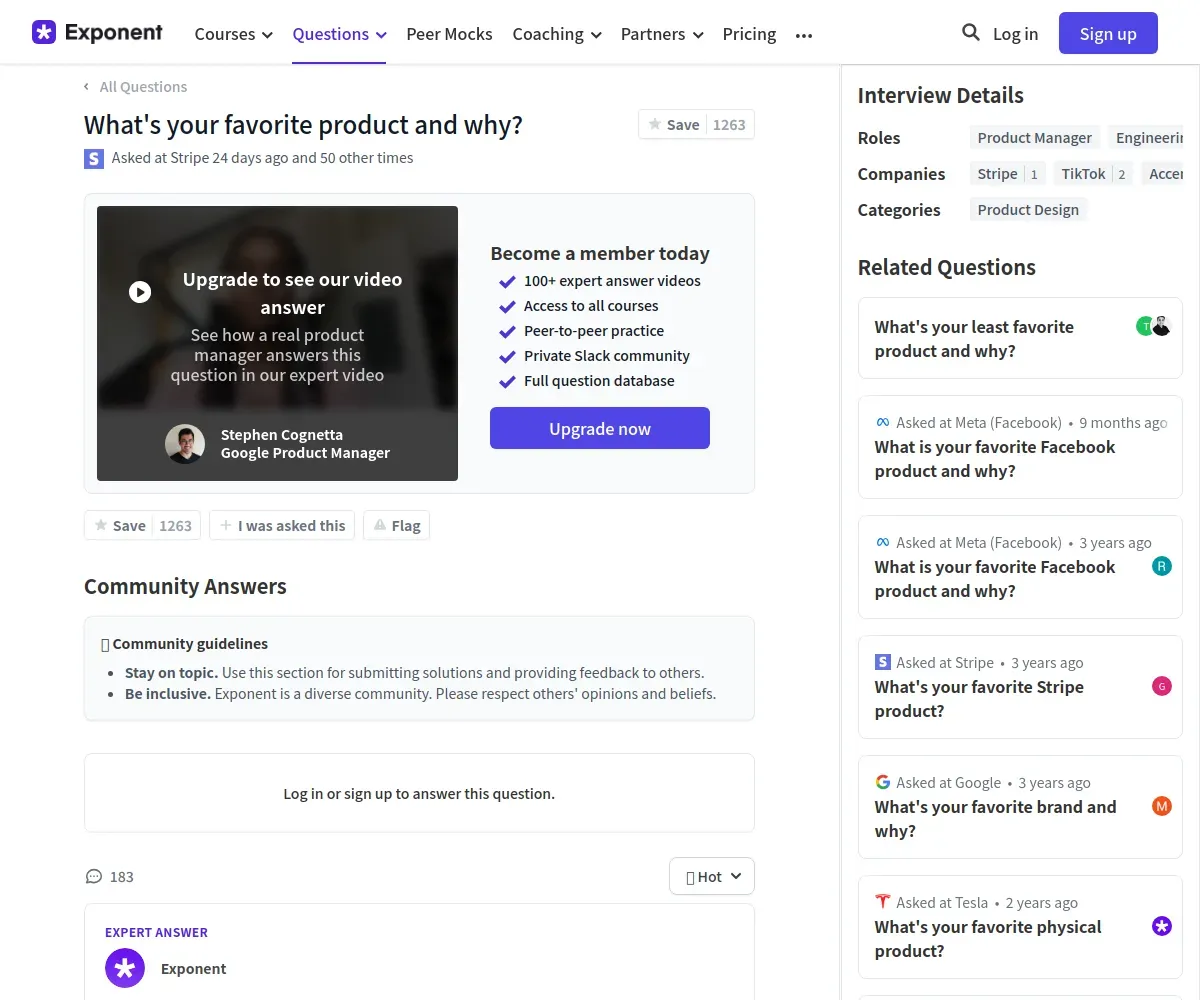Save the question using top Save button

click(x=696, y=125)
